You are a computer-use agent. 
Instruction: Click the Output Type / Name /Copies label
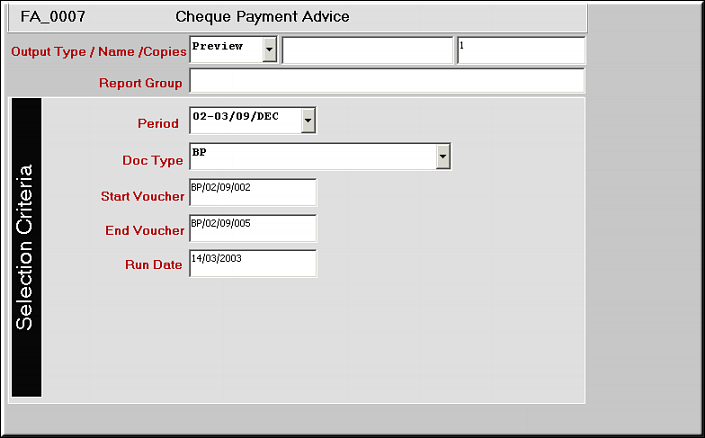98,52
